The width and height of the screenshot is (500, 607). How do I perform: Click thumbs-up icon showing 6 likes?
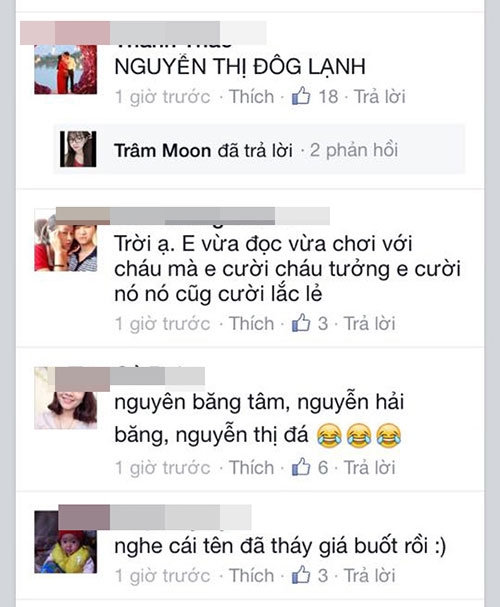(301, 467)
